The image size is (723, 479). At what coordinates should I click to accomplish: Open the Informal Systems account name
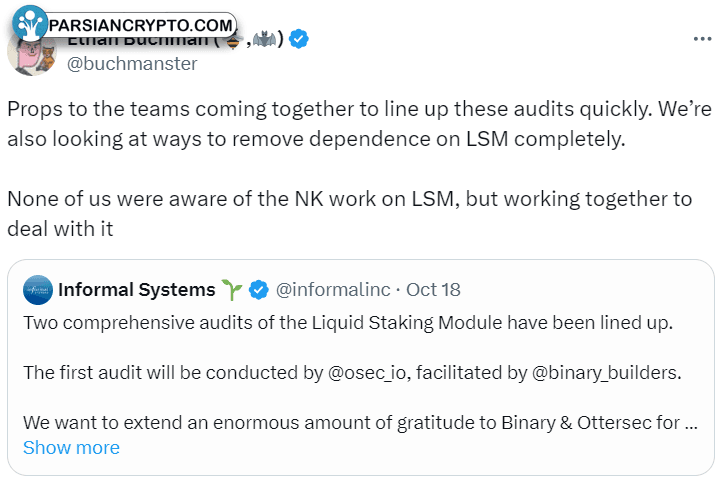click(x=137, y=290)
